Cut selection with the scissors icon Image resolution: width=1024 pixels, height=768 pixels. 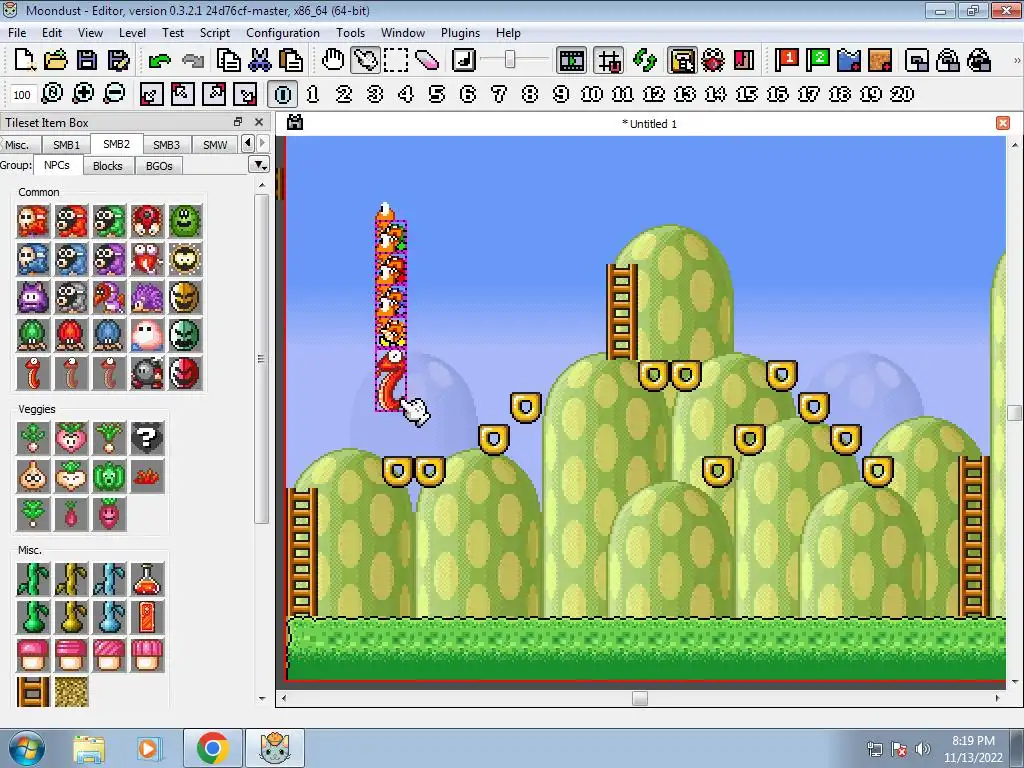pyautogui.click(x=260, y=60)
